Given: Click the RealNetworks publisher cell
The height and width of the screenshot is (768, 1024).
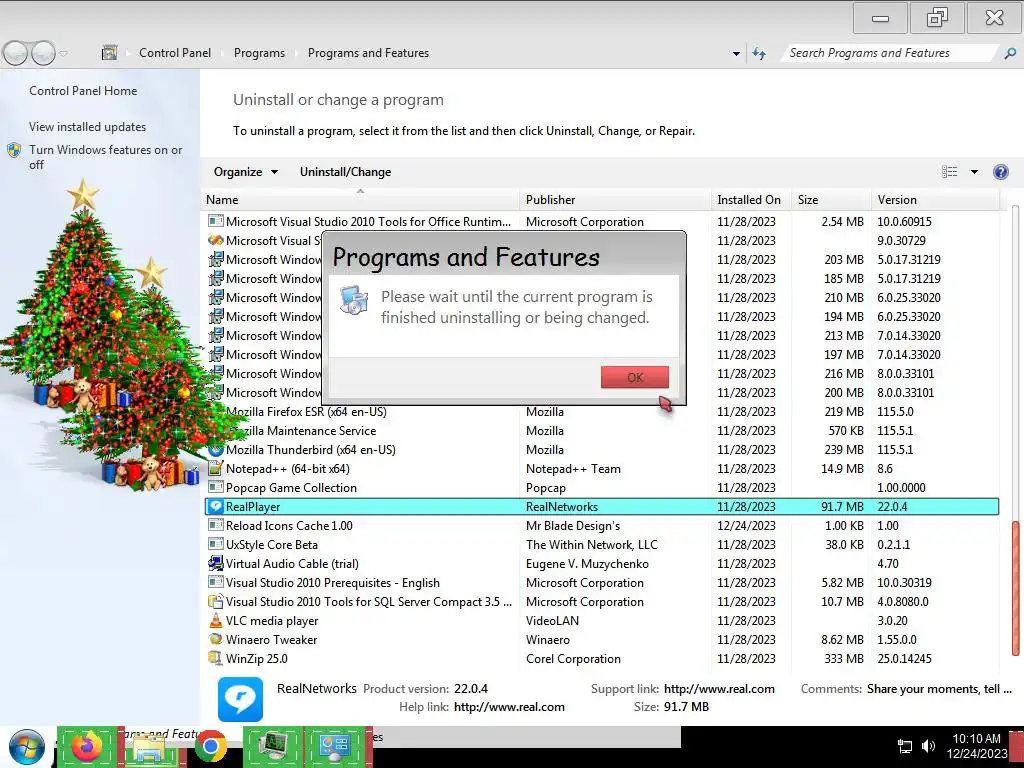Looking at the screenshot, I should [562, 507].
